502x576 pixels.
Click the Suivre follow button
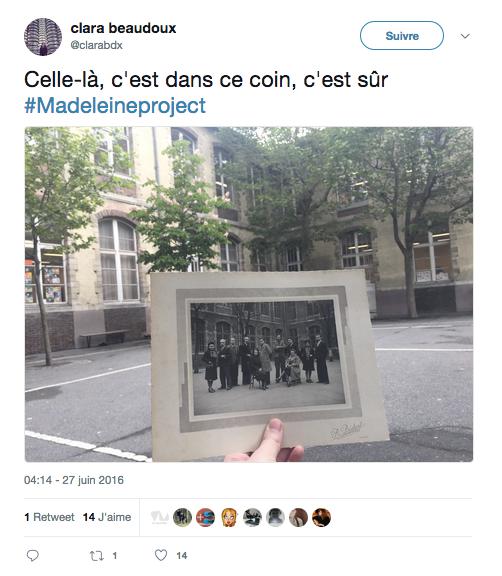pyautogui.click(x=402, y=36)
